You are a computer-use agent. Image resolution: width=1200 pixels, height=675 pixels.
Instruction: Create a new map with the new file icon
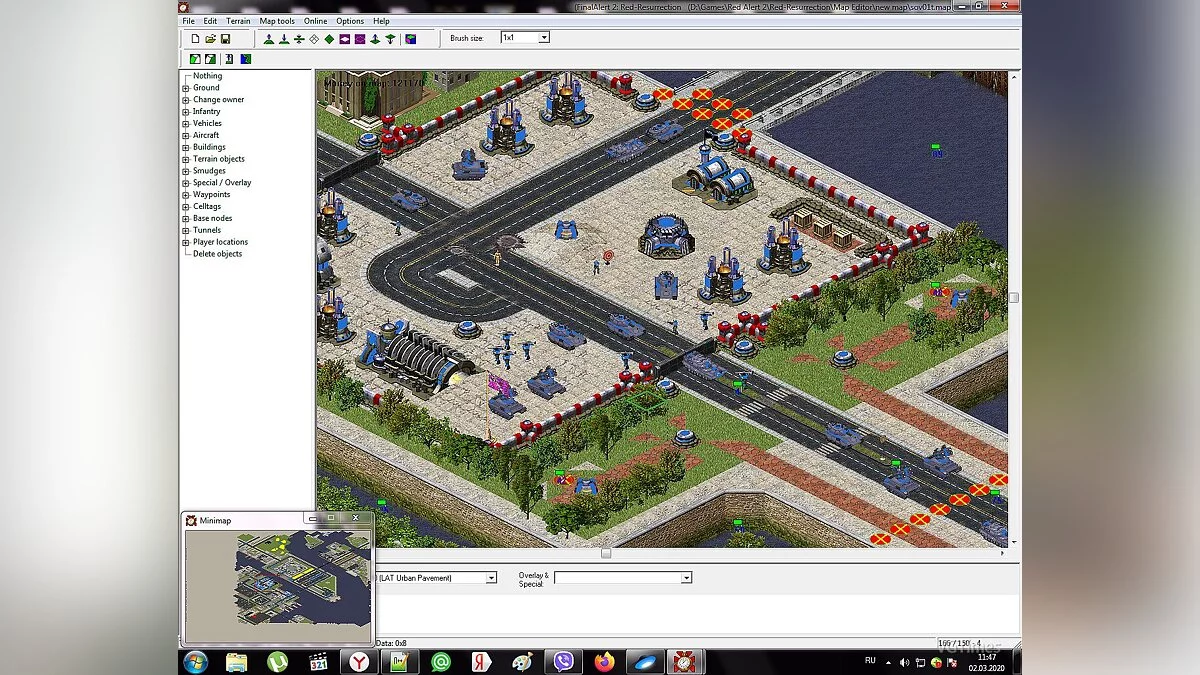coord(195,37)
